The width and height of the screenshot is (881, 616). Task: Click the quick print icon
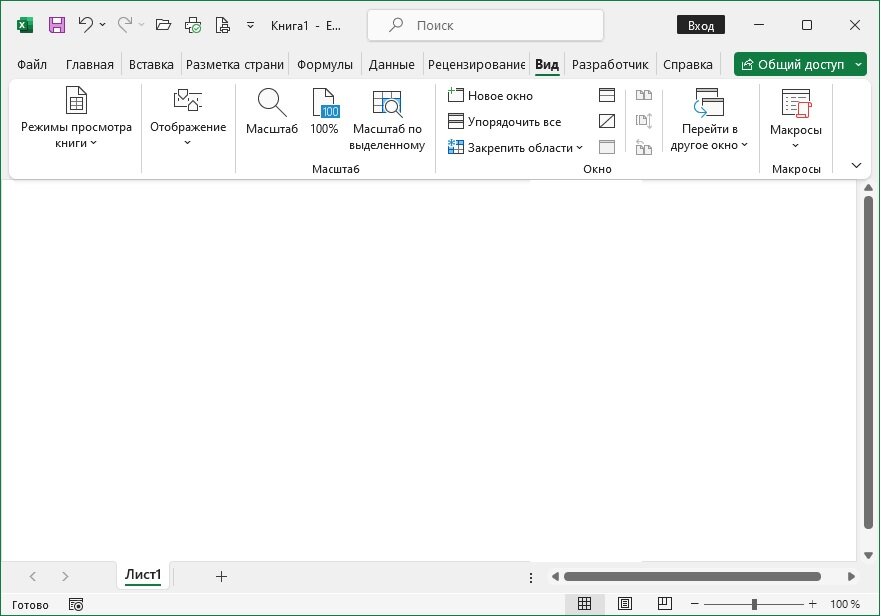click(193, 25)
